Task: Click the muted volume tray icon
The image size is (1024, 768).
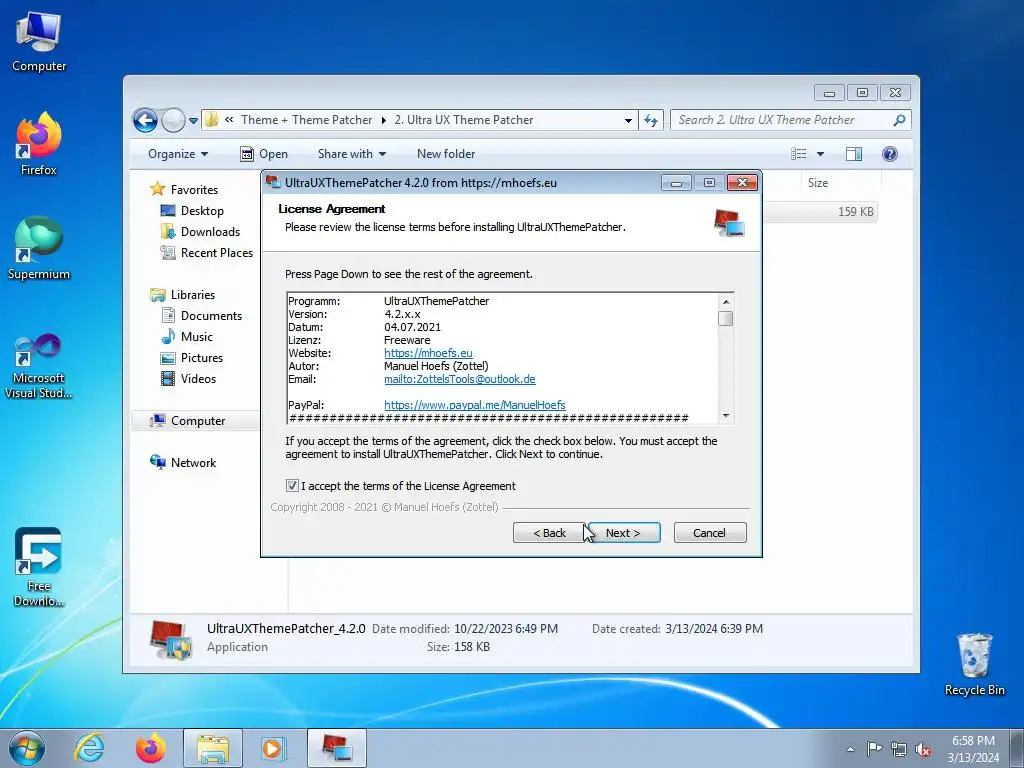Action: point(923,749)
